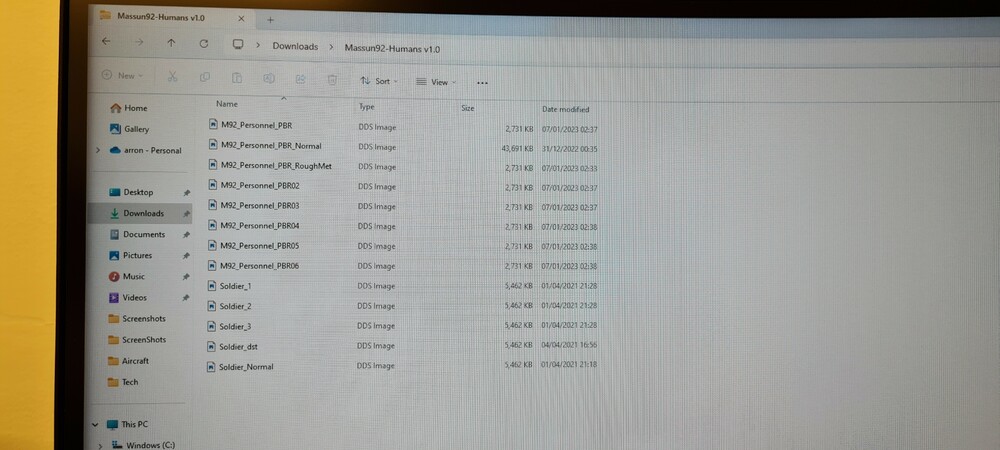
Task: Sort by the Type column header
Action: coord(367,106)
